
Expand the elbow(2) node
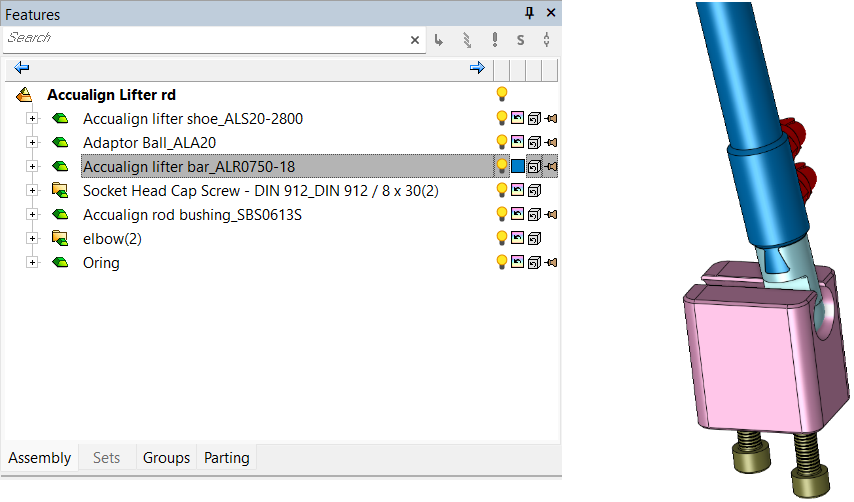click(33, 238)
